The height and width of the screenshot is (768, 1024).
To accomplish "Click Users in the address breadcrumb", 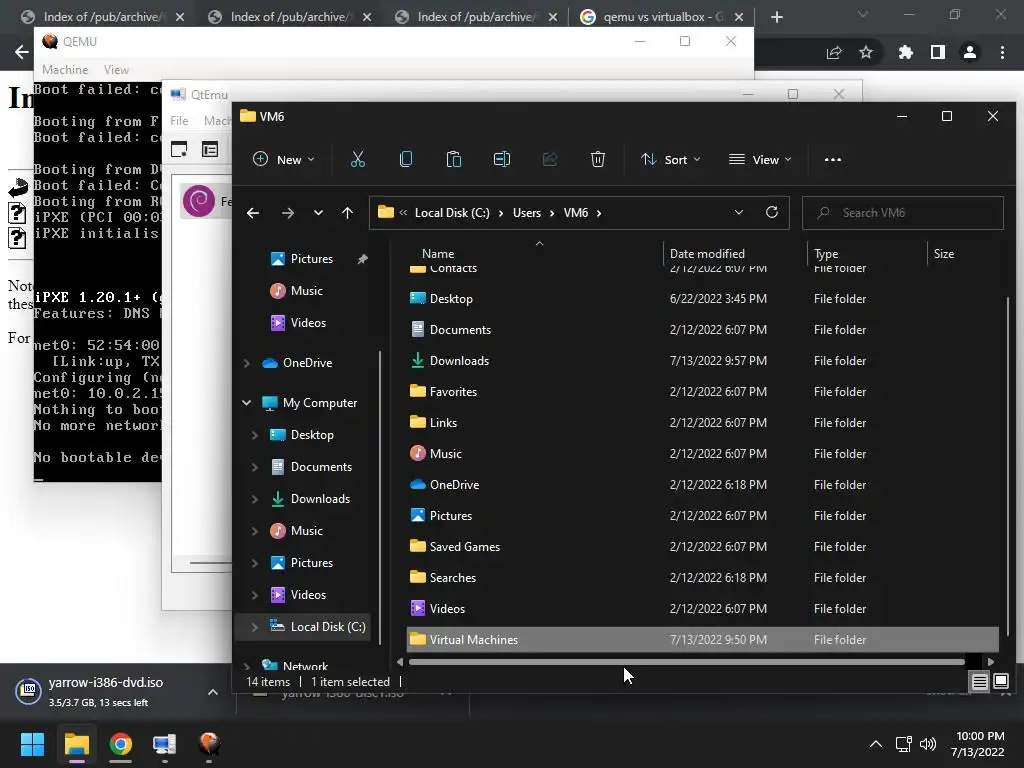I will click(x=526, y=213).
